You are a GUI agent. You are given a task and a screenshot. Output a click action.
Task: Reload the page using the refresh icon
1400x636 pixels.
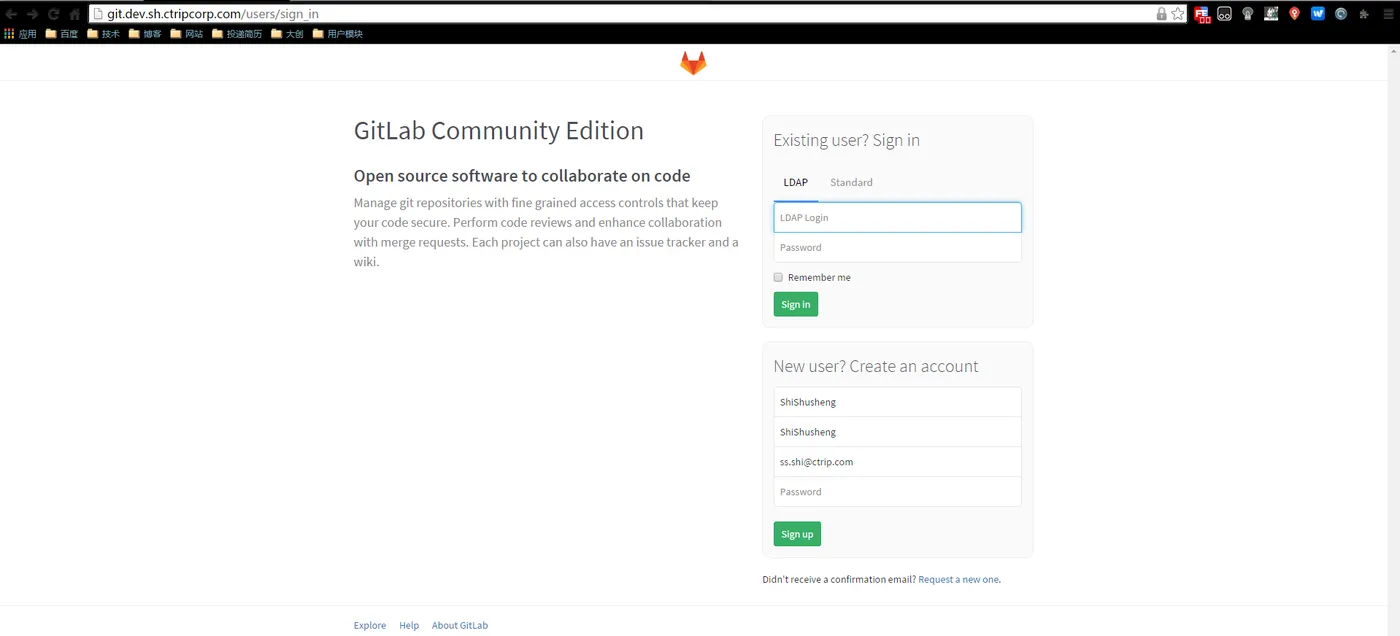click(53, 14)
